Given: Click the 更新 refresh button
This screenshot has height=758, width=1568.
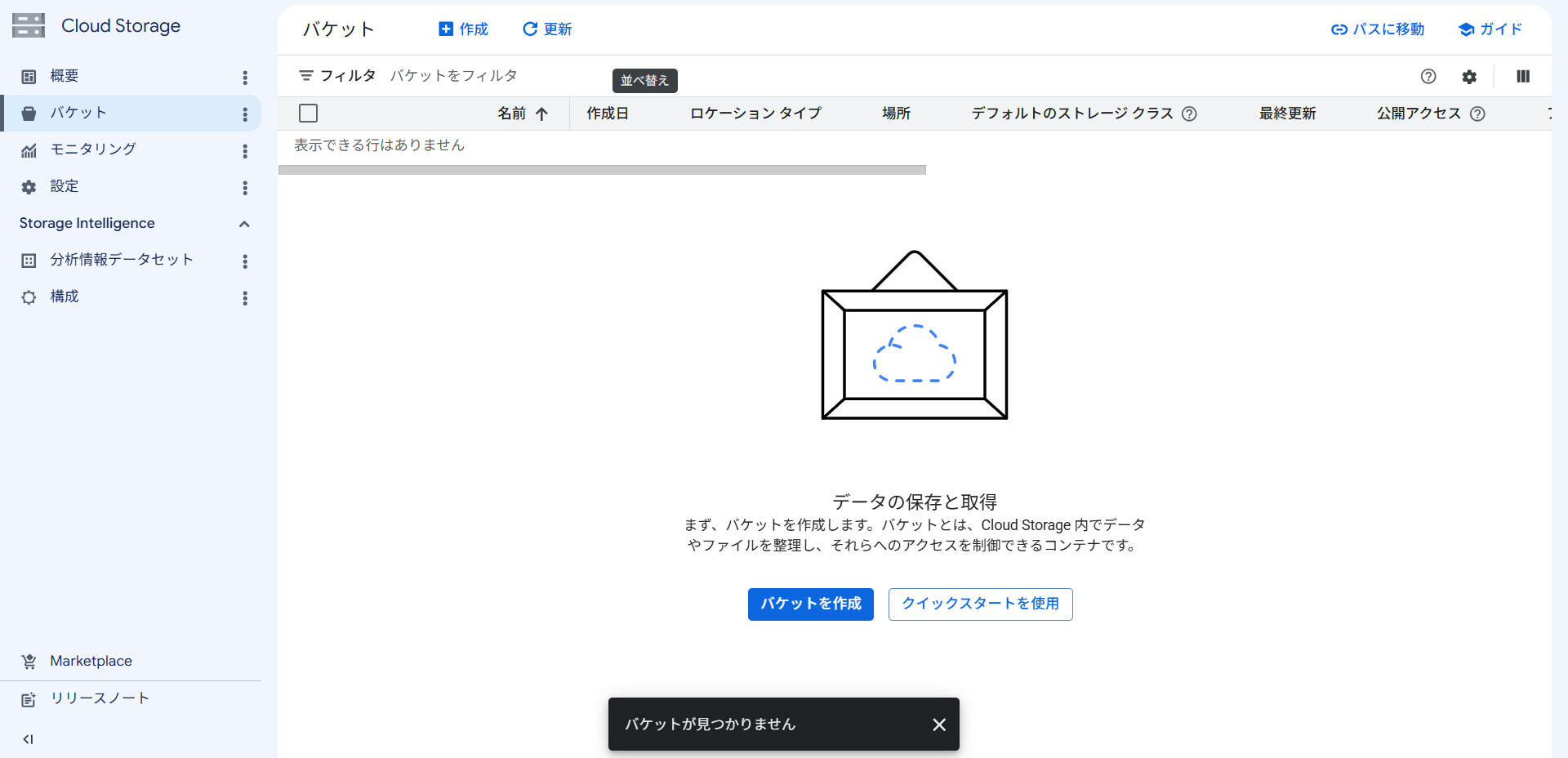Looking at the screenshot, I should pos(547,29).
